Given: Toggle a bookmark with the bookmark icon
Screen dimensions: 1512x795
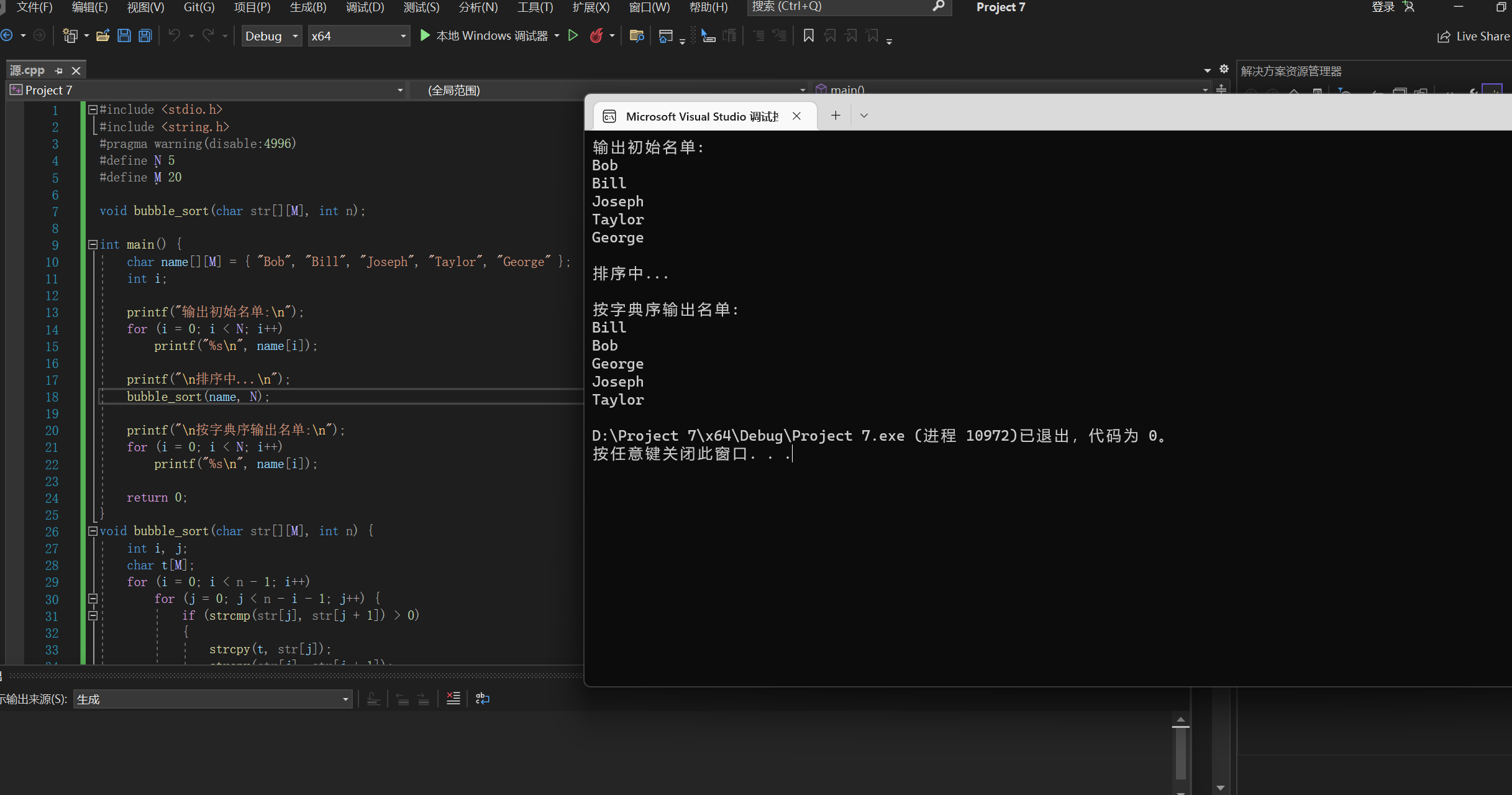Looking at the screenshot, I should [x=808, y=35].
